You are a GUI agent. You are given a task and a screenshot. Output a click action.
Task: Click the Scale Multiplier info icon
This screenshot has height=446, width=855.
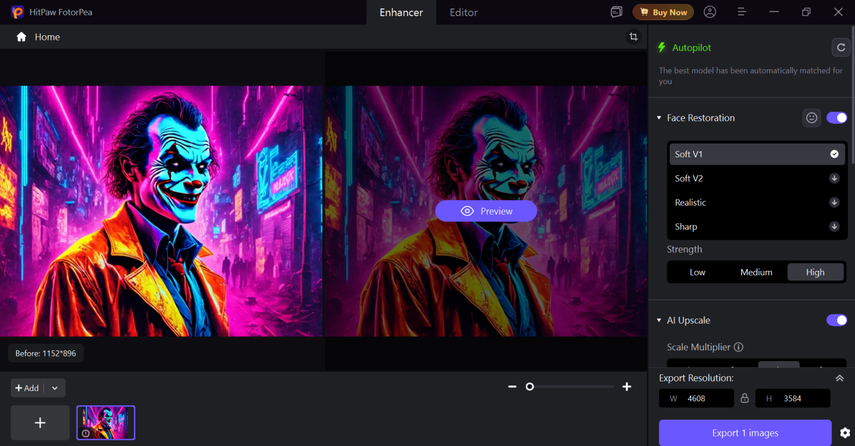pyautogui.click(x=738, y=347)
